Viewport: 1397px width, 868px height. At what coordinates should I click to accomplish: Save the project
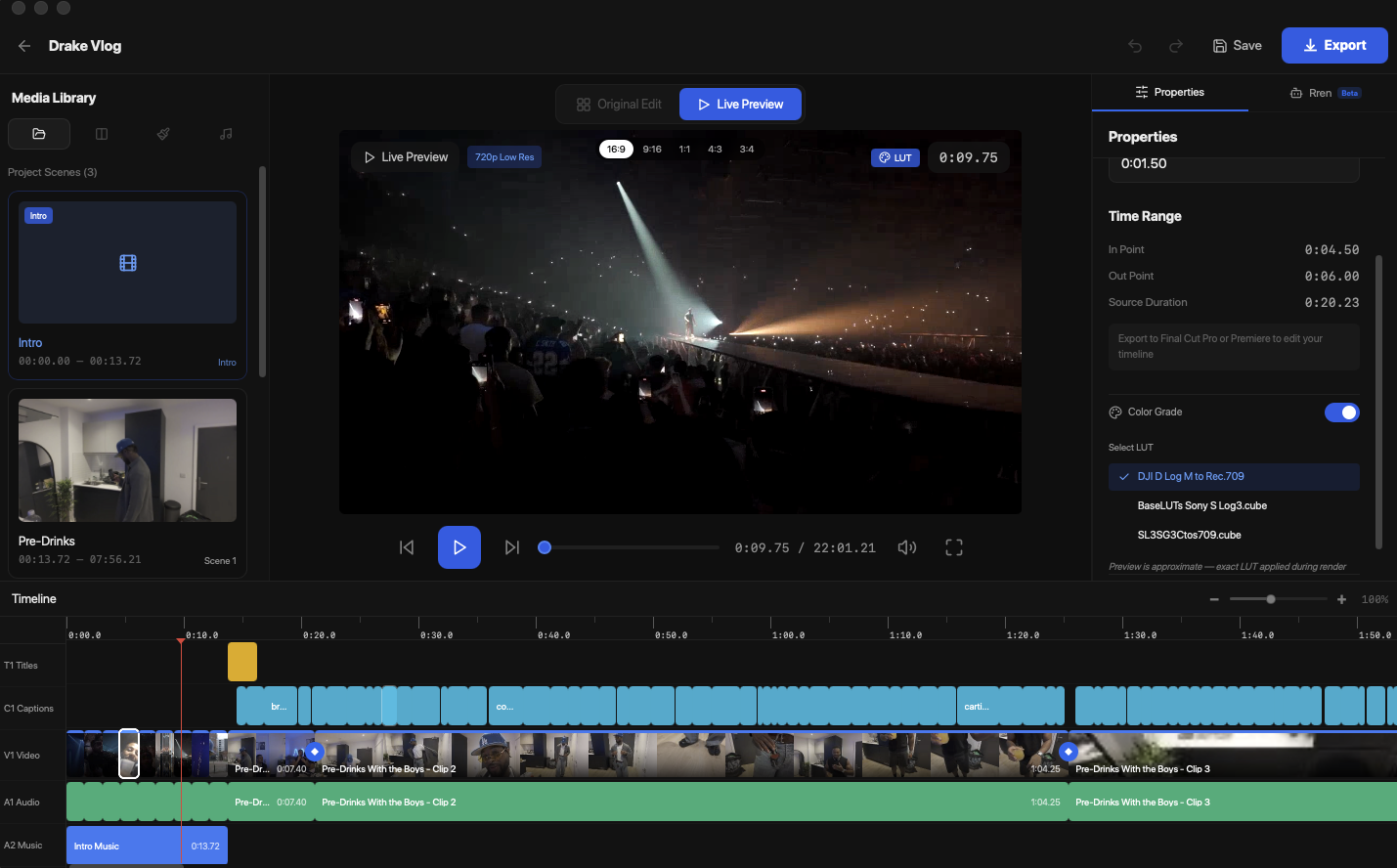click(1237, 46)
